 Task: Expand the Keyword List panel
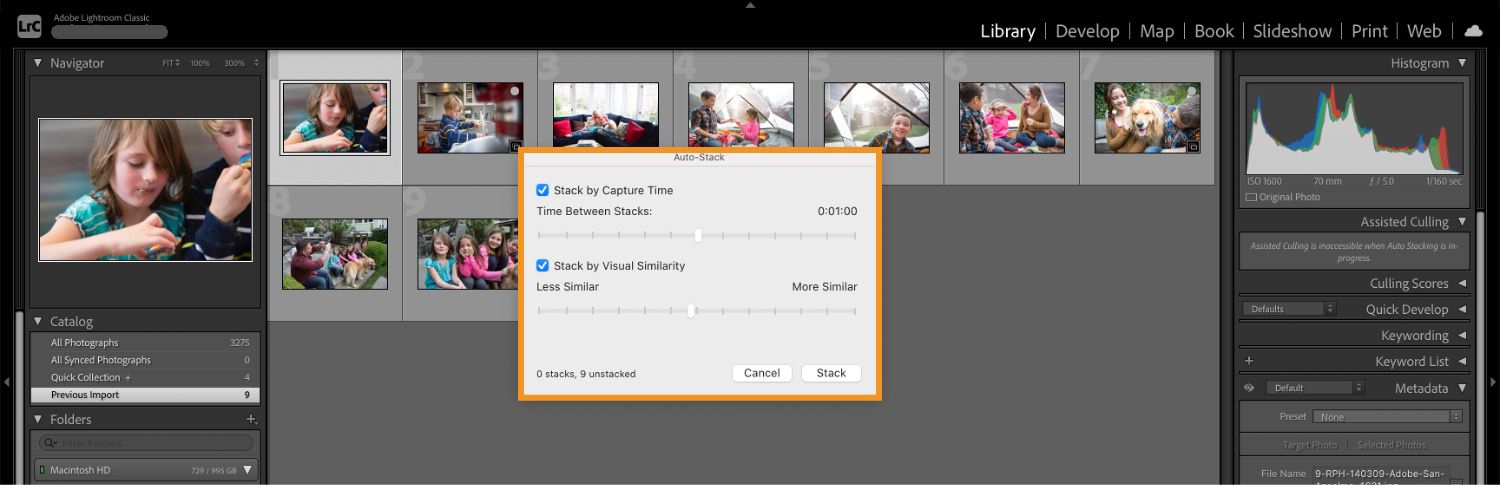click(1462, 361)
